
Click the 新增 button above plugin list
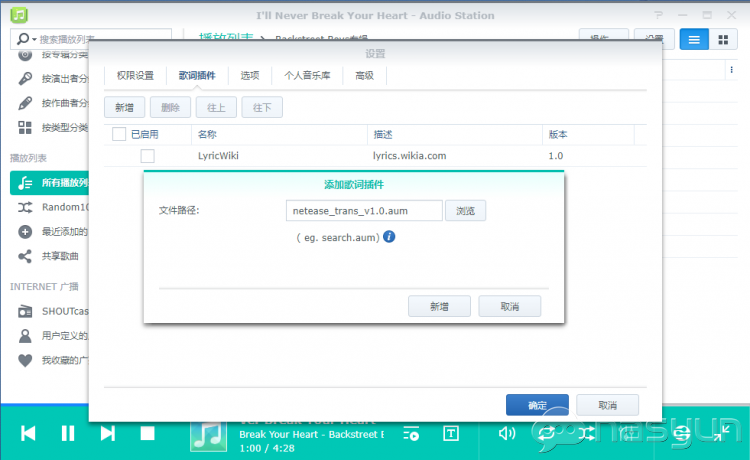pos(124,108)
